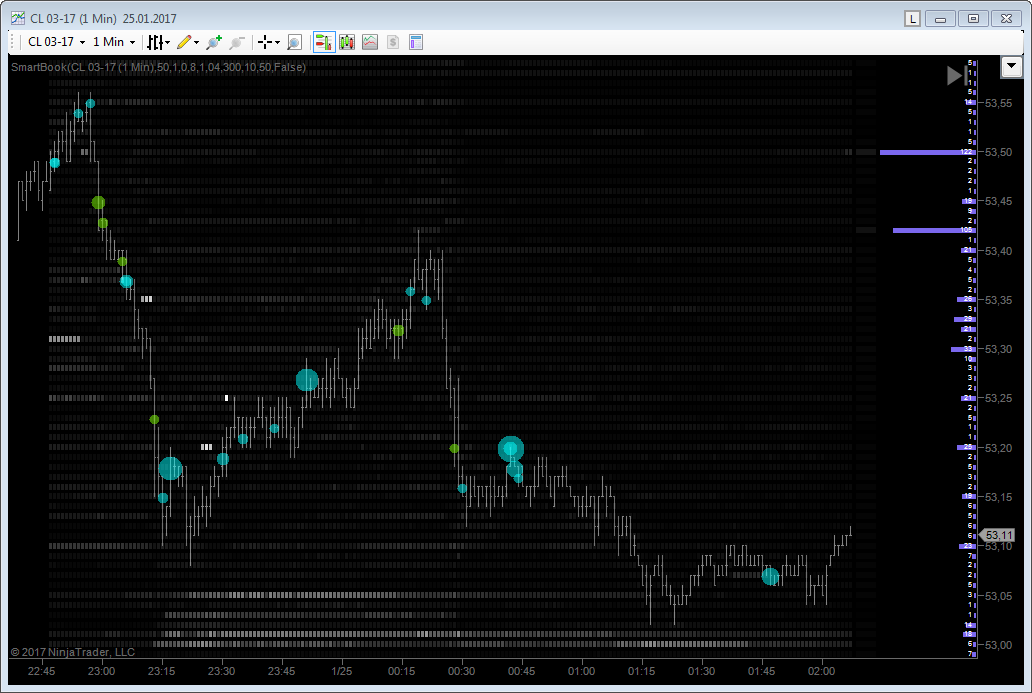Click the large cyan bubble near 23:15
The height and width of the screenshot is (693, 1032).
pyautogui.click(x=170, y=468)
